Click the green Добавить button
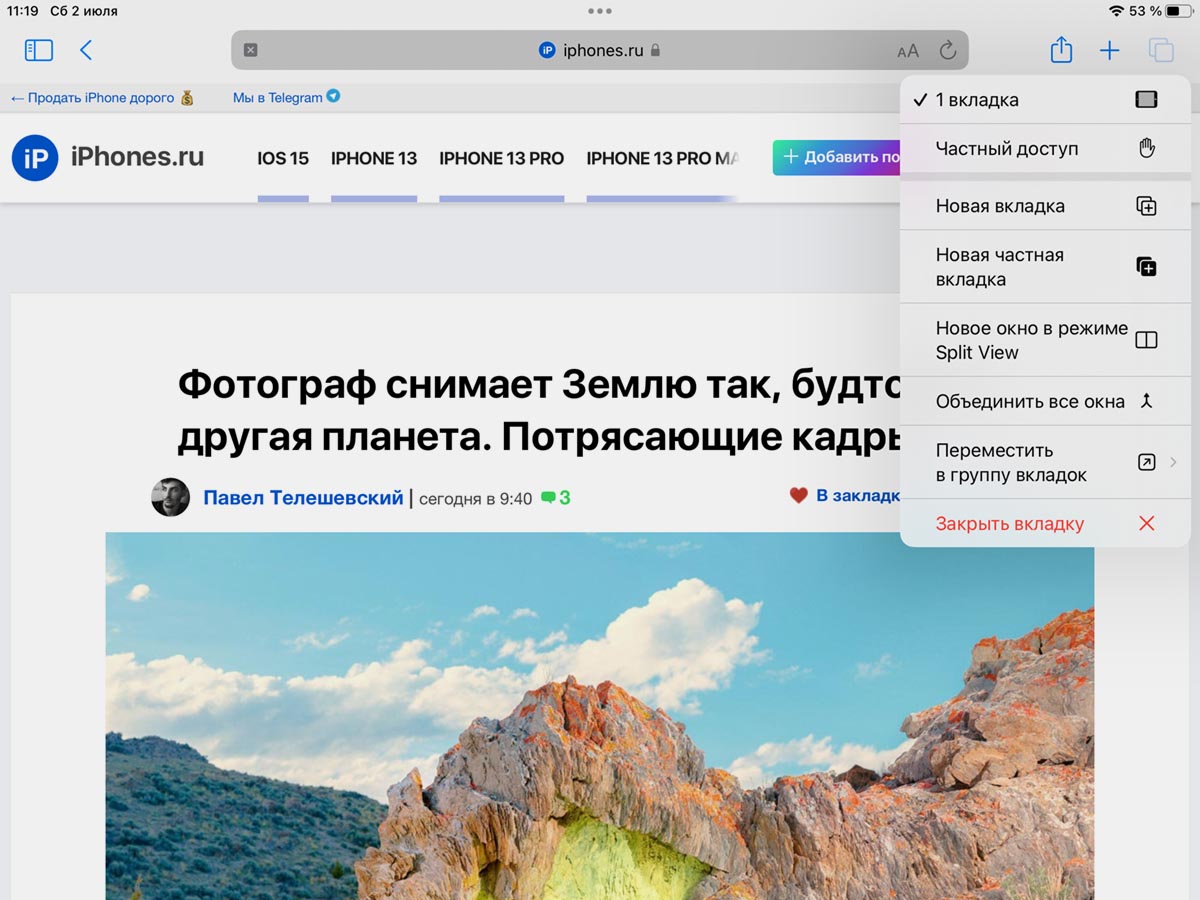This screenshot has height=900, width=1200. 837,157
